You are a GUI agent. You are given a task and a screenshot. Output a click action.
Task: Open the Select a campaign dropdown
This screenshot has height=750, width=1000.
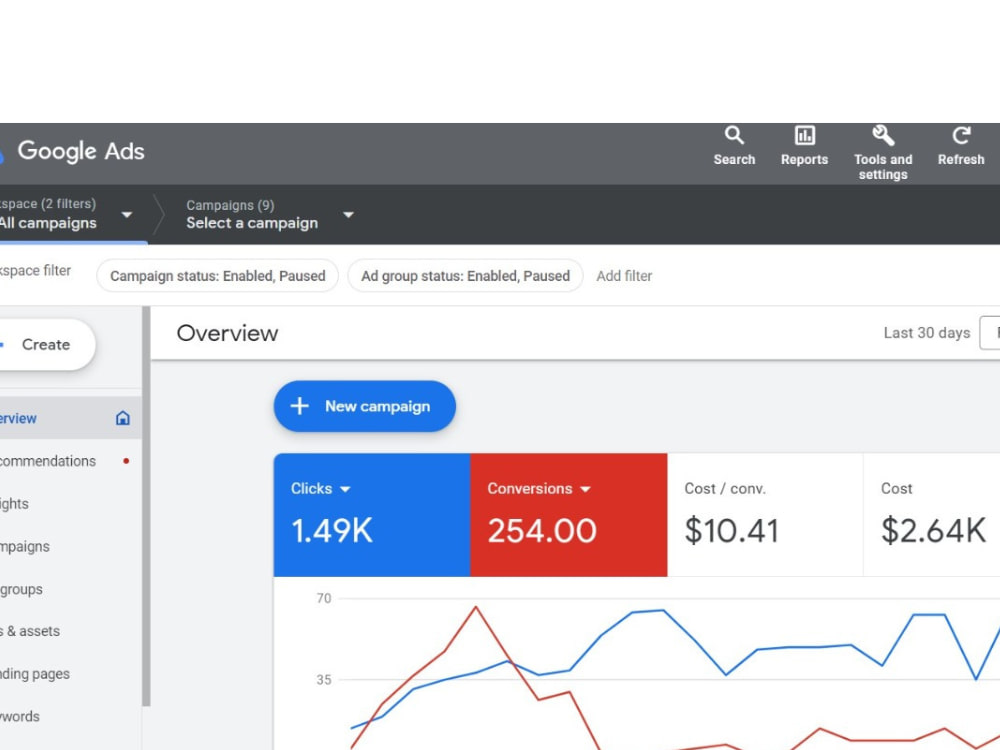tap(348, 215)
